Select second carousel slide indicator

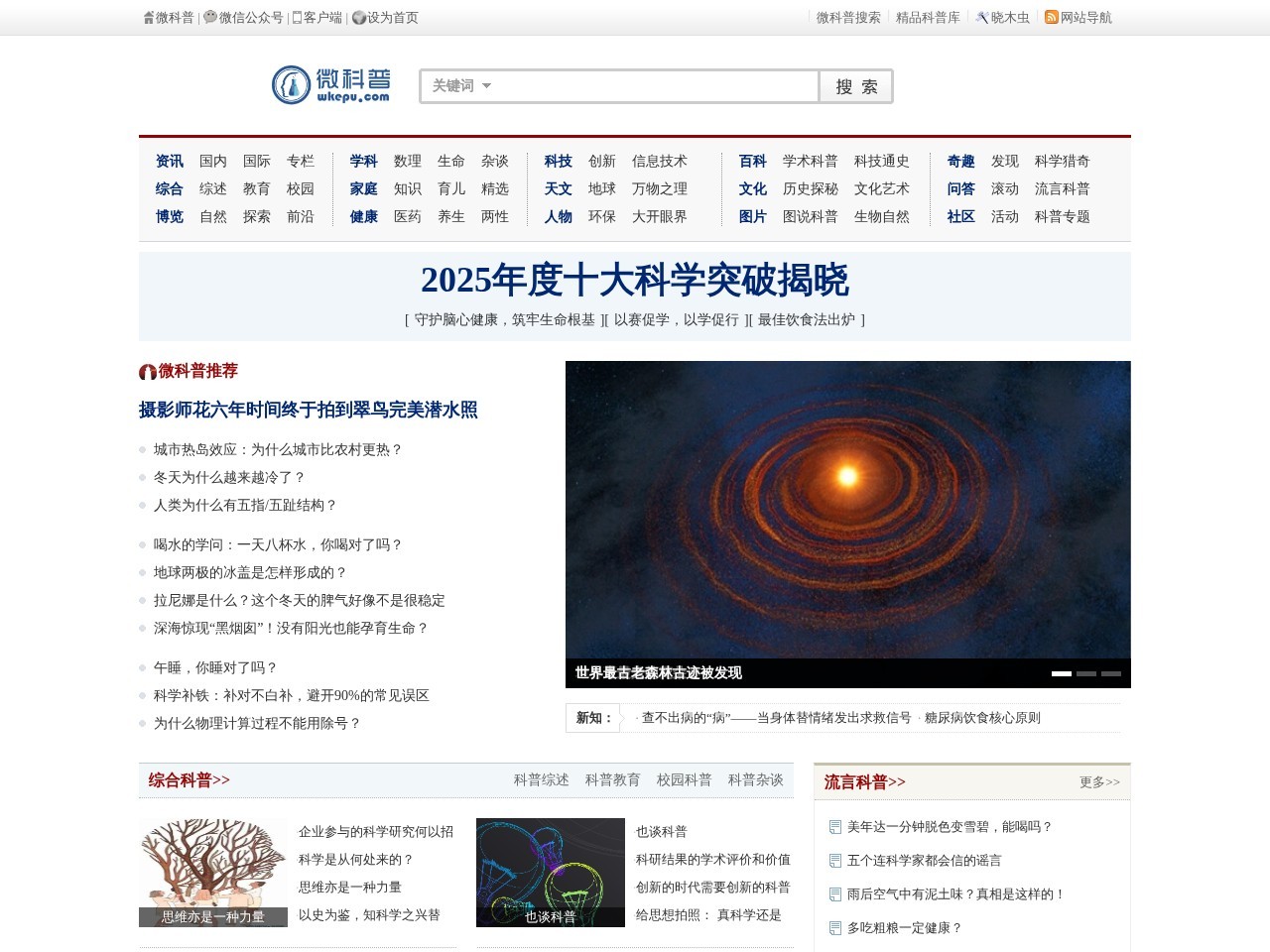[1086, 673]
